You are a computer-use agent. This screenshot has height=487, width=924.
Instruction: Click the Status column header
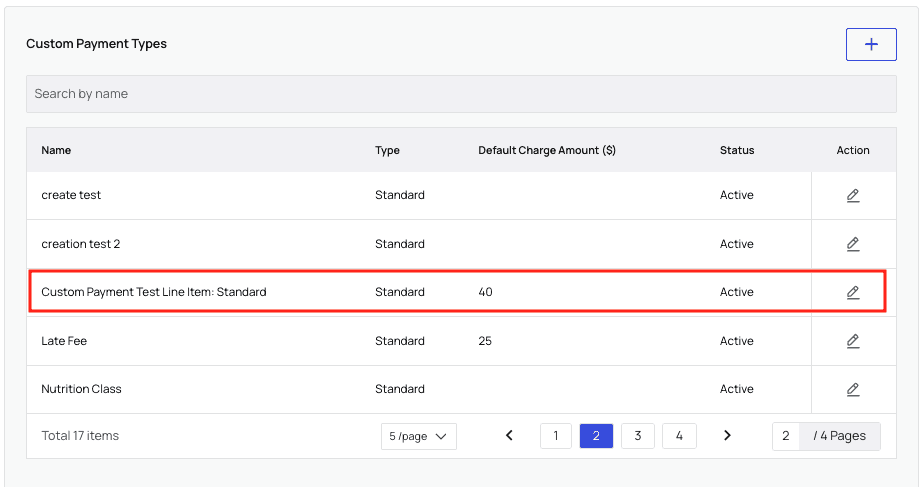737,151
